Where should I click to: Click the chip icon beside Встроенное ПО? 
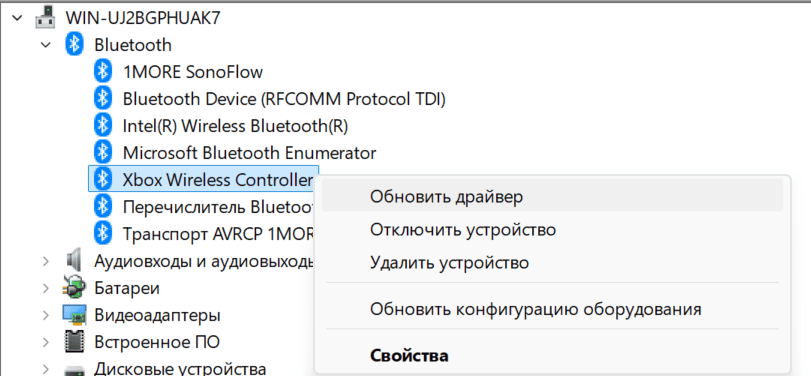(74, 341)
